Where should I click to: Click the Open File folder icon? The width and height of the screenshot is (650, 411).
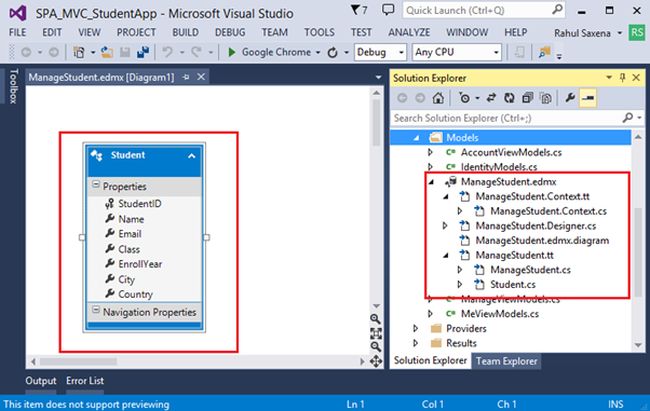(x=107, y=52)
